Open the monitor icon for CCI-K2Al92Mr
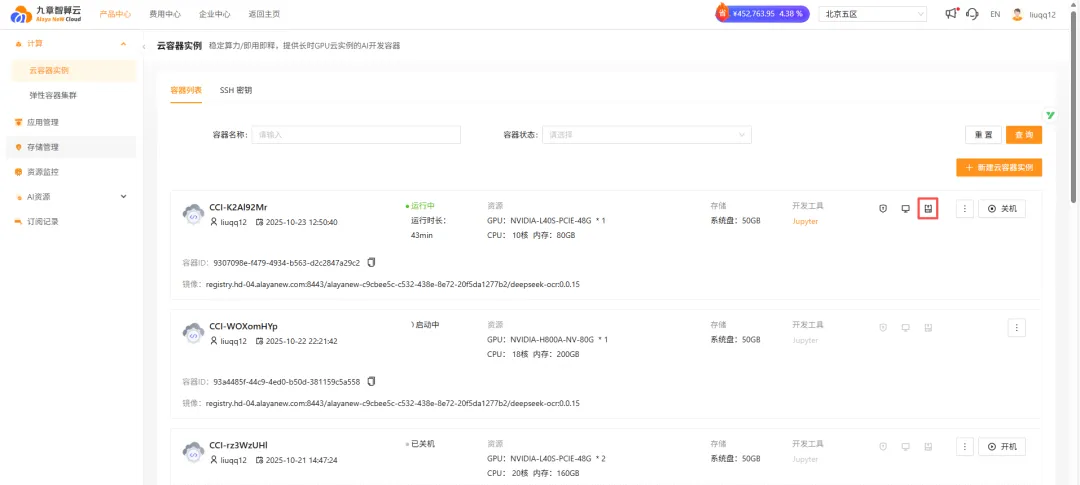This screenshot has width=1080, height=485. (905, 209)
